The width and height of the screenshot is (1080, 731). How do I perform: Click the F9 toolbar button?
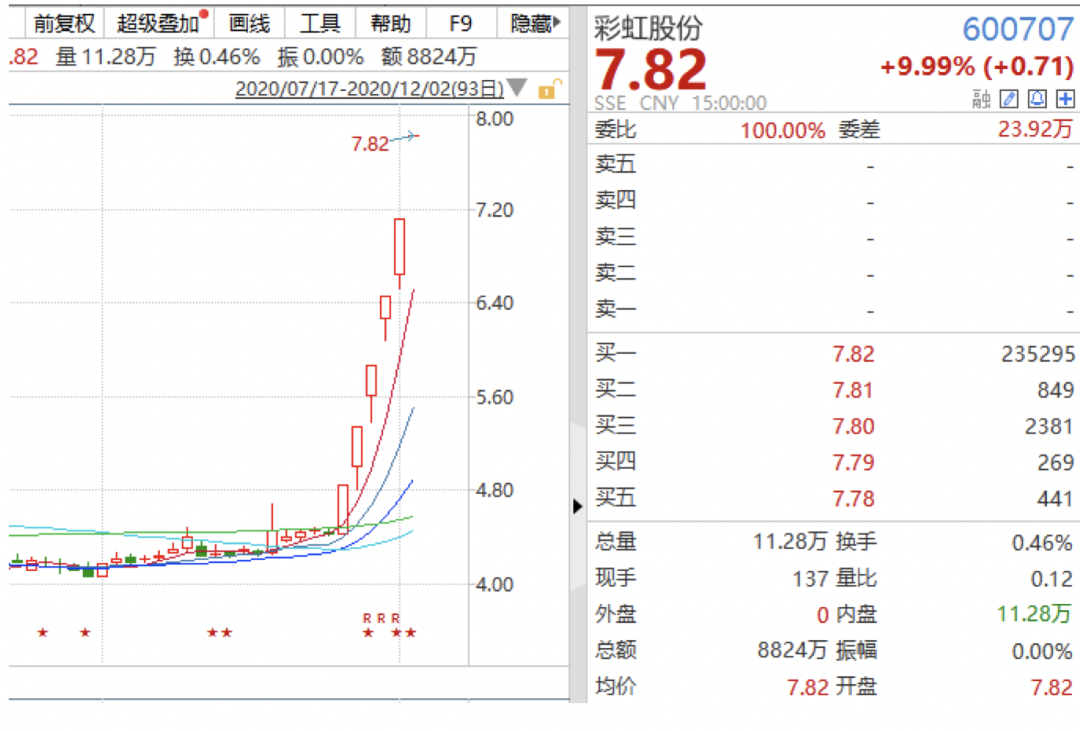[461, 23]
